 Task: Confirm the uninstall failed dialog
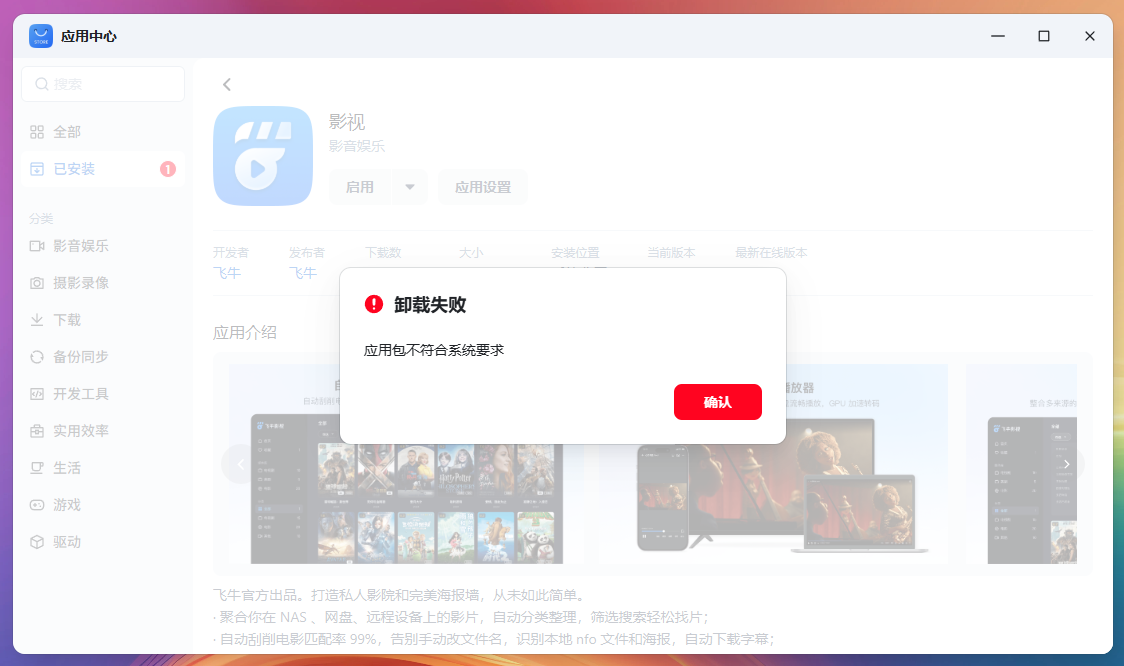click(x=718, y=401)
